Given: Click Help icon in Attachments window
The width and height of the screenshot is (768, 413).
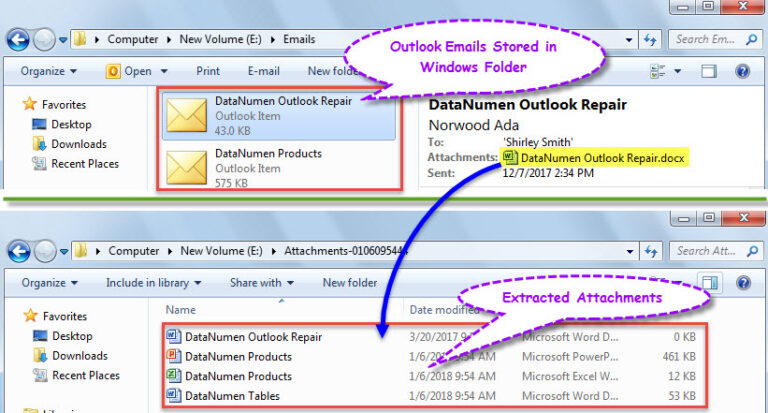Looking at the screenshot, I should (x=744, y=283).
